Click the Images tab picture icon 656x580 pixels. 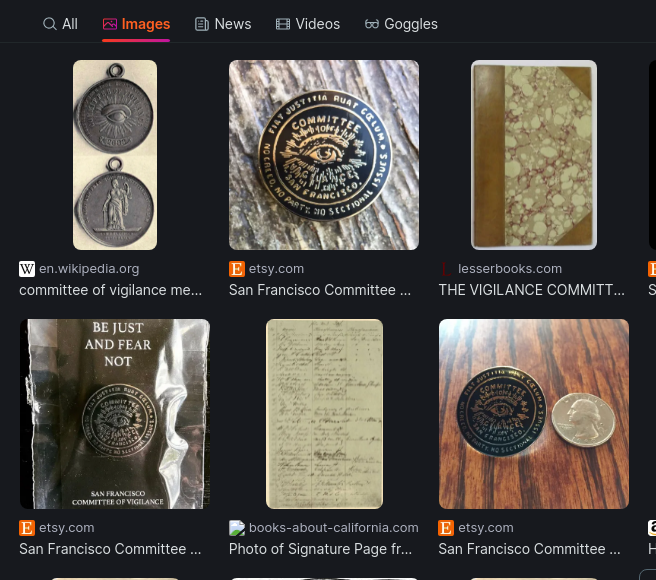[110, 24]
